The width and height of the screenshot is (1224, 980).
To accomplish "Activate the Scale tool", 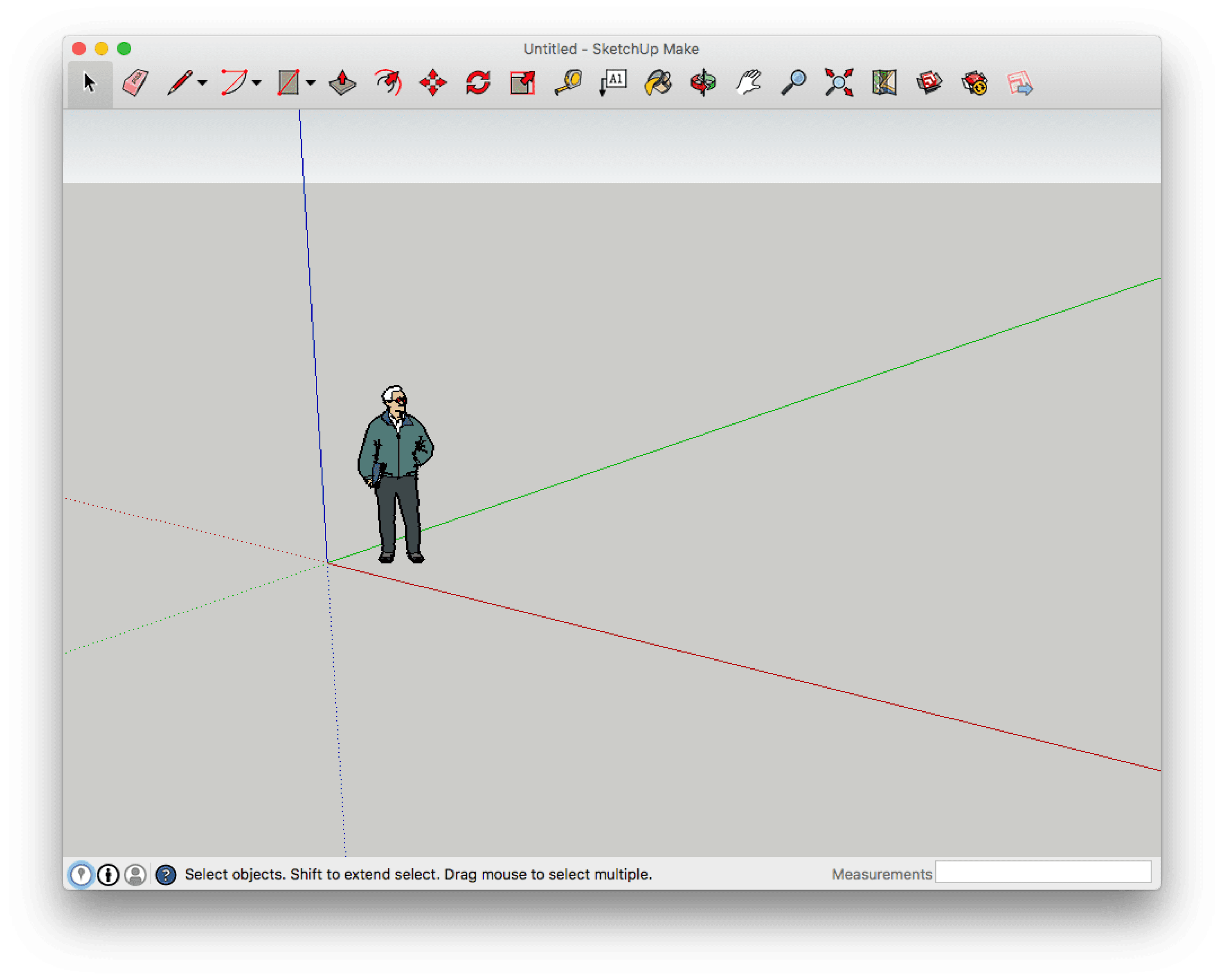I will click(x=523, y=83).
